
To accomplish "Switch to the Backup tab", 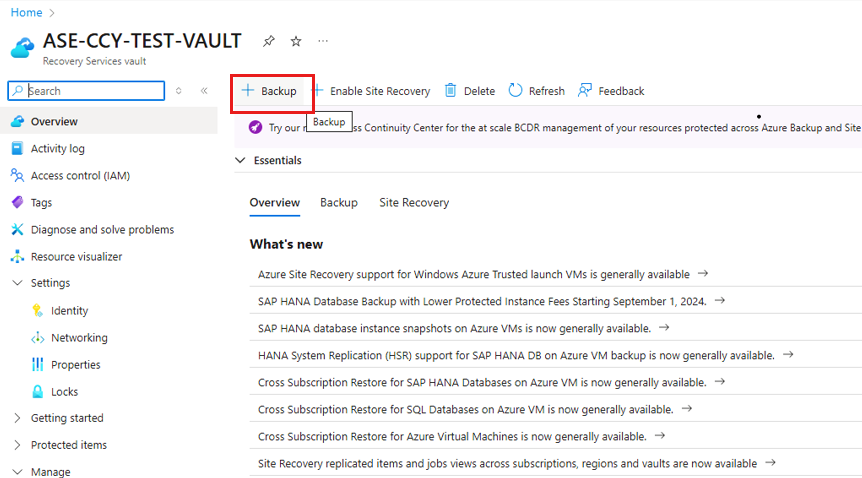I will point(339,202).
